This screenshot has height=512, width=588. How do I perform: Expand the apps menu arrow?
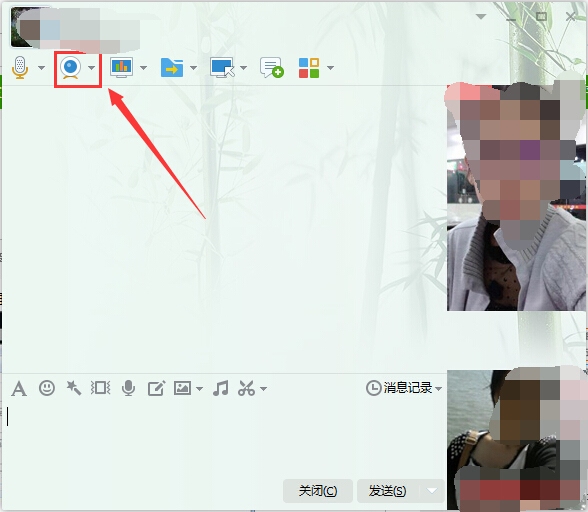330,68
